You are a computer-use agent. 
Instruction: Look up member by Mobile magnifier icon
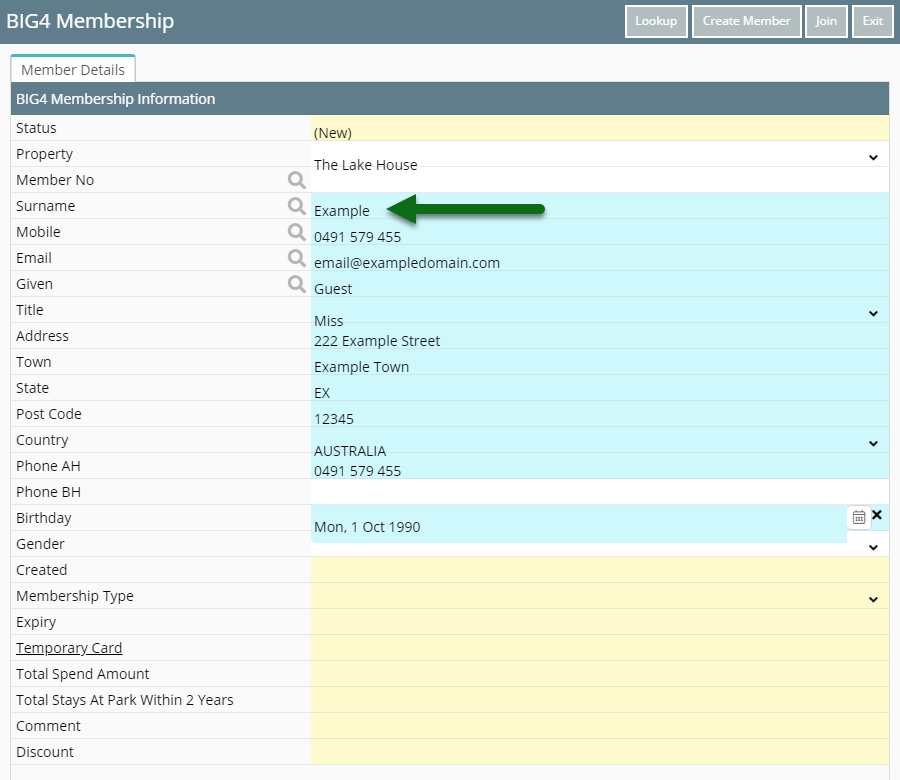coord(296,232)
